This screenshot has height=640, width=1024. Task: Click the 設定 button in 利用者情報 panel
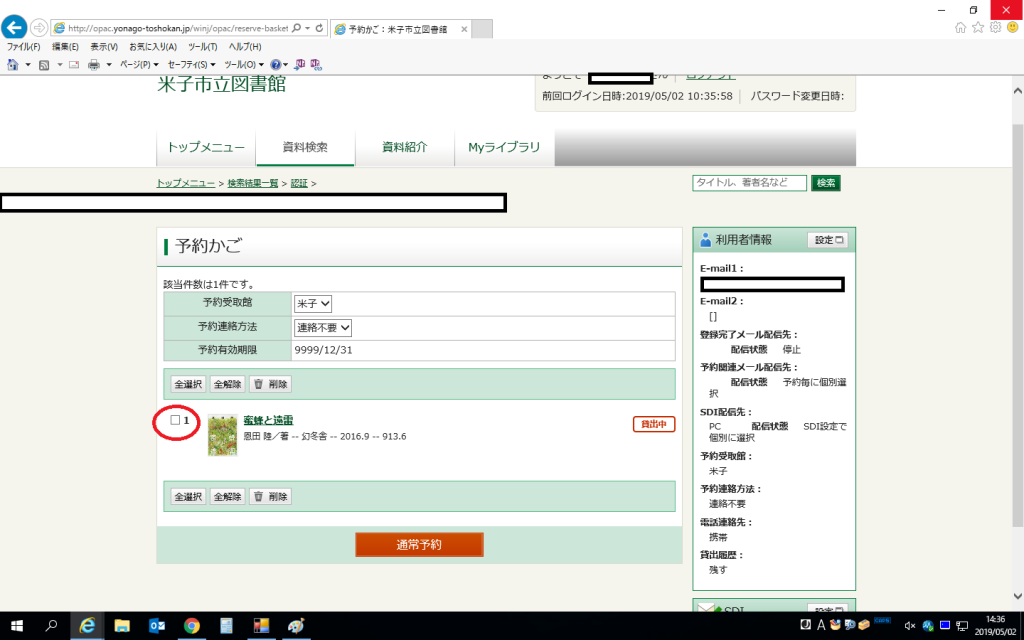click(828, 240)
